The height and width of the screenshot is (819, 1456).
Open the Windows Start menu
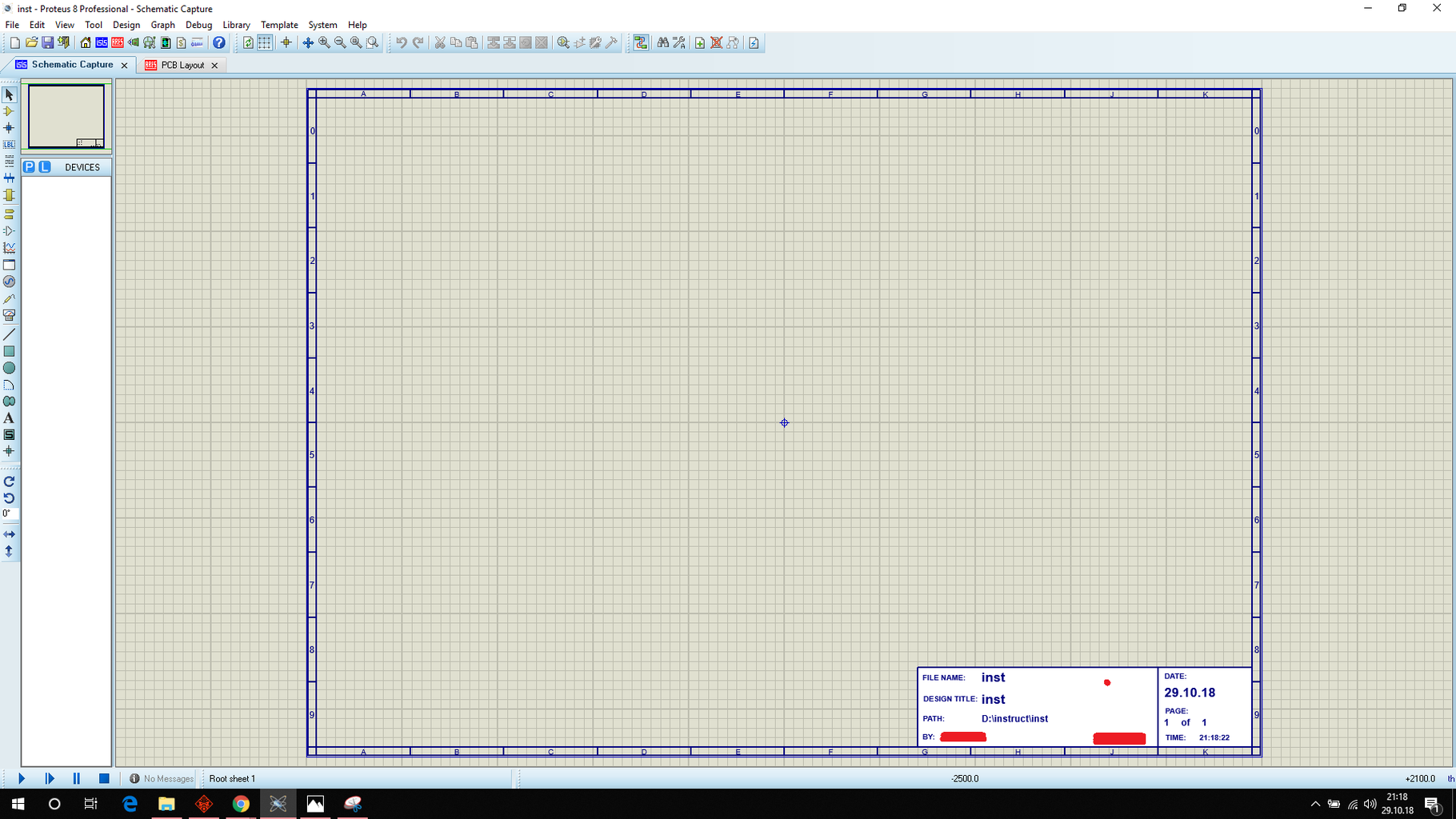(18, 804)
